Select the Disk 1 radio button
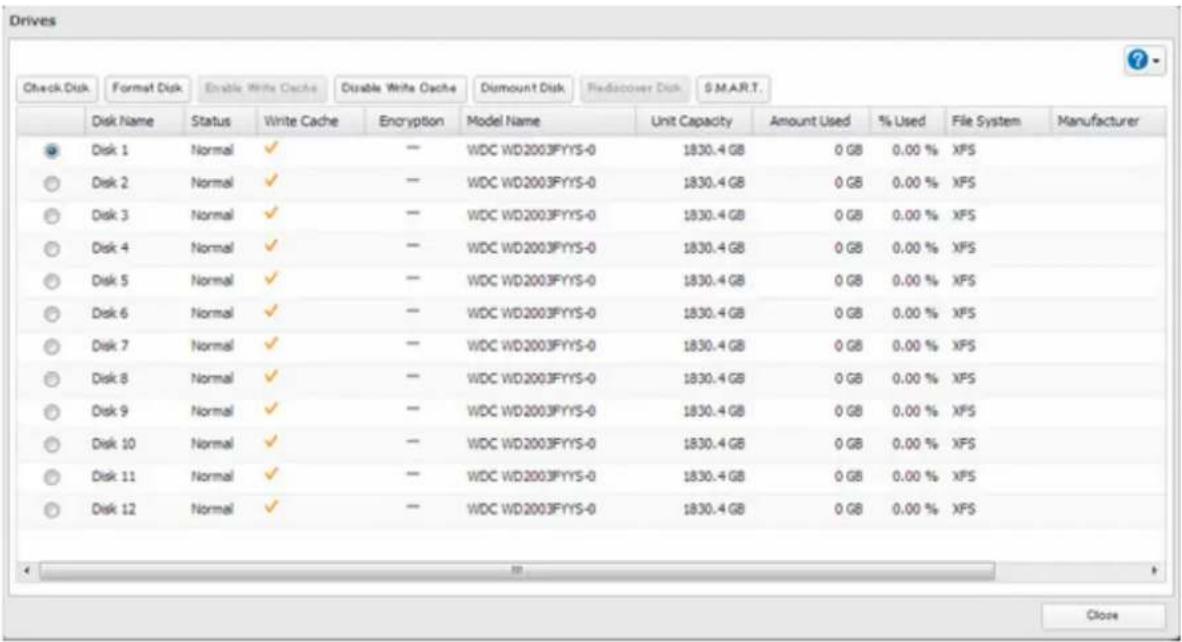Screen dimensions: 1182x642 tap(51, 151)
